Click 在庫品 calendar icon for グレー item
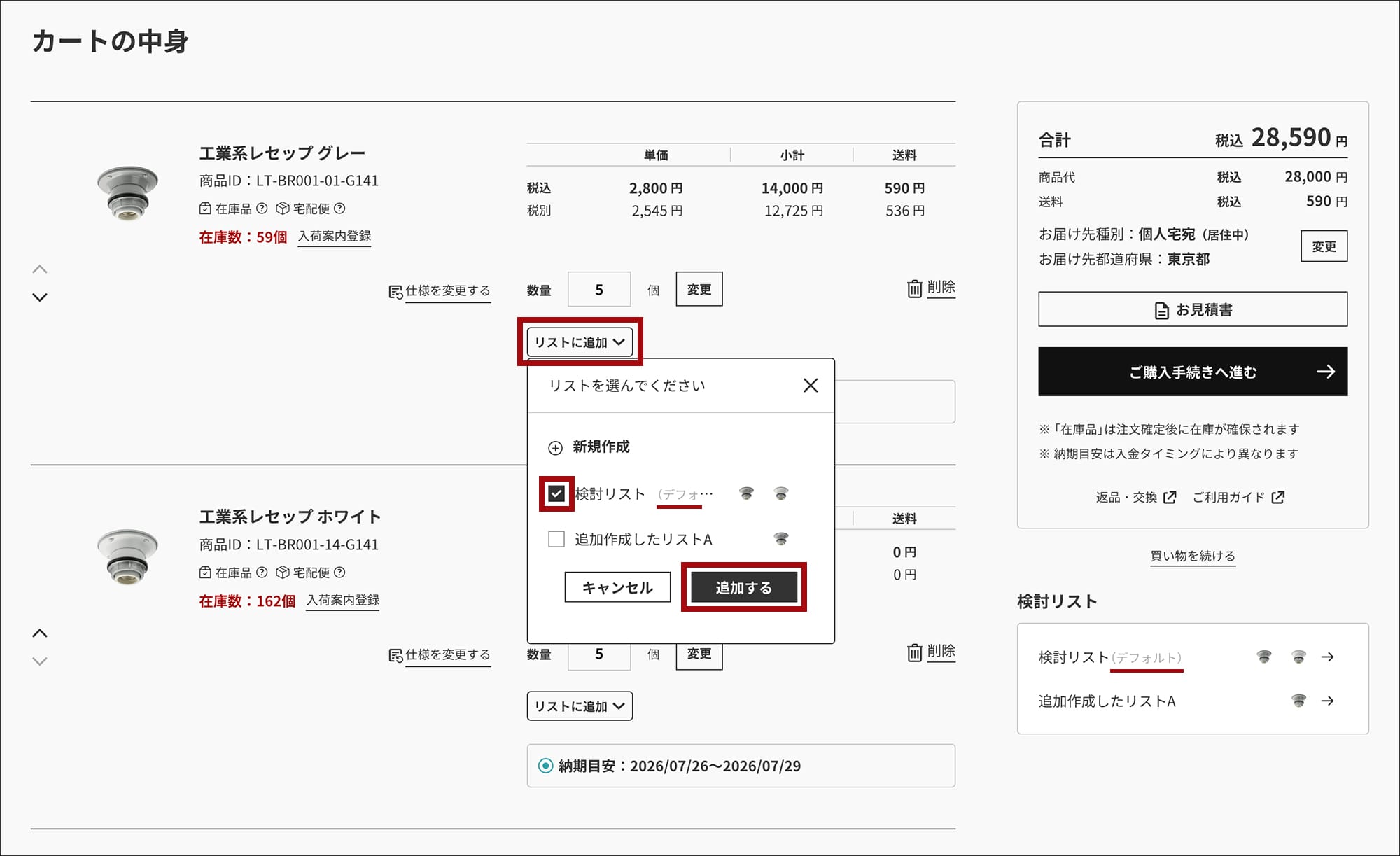The height and width of the screenshot is (856, 1400). pyautogui.click(x=205, y=209)
